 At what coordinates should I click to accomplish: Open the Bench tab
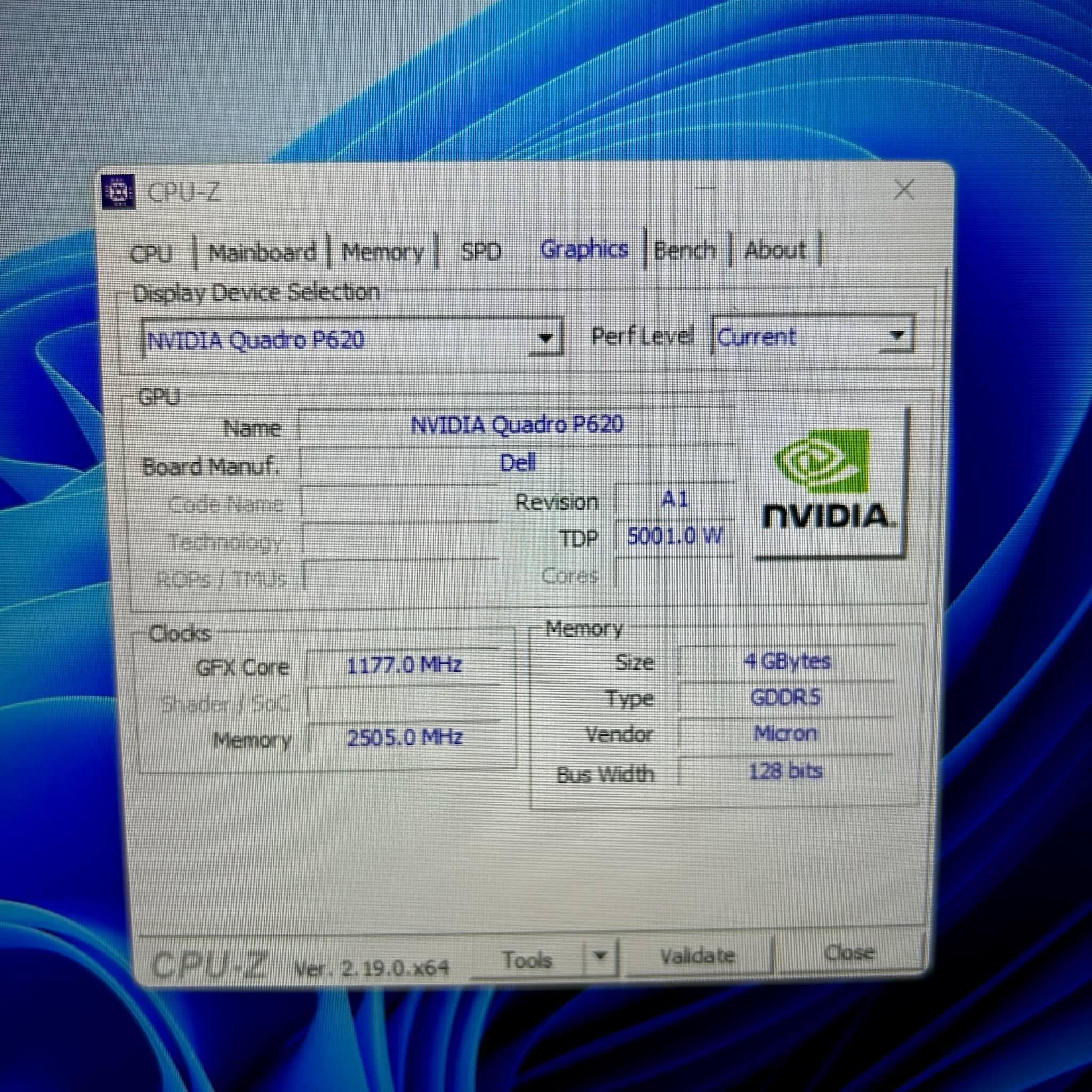[x=685, y=249]
